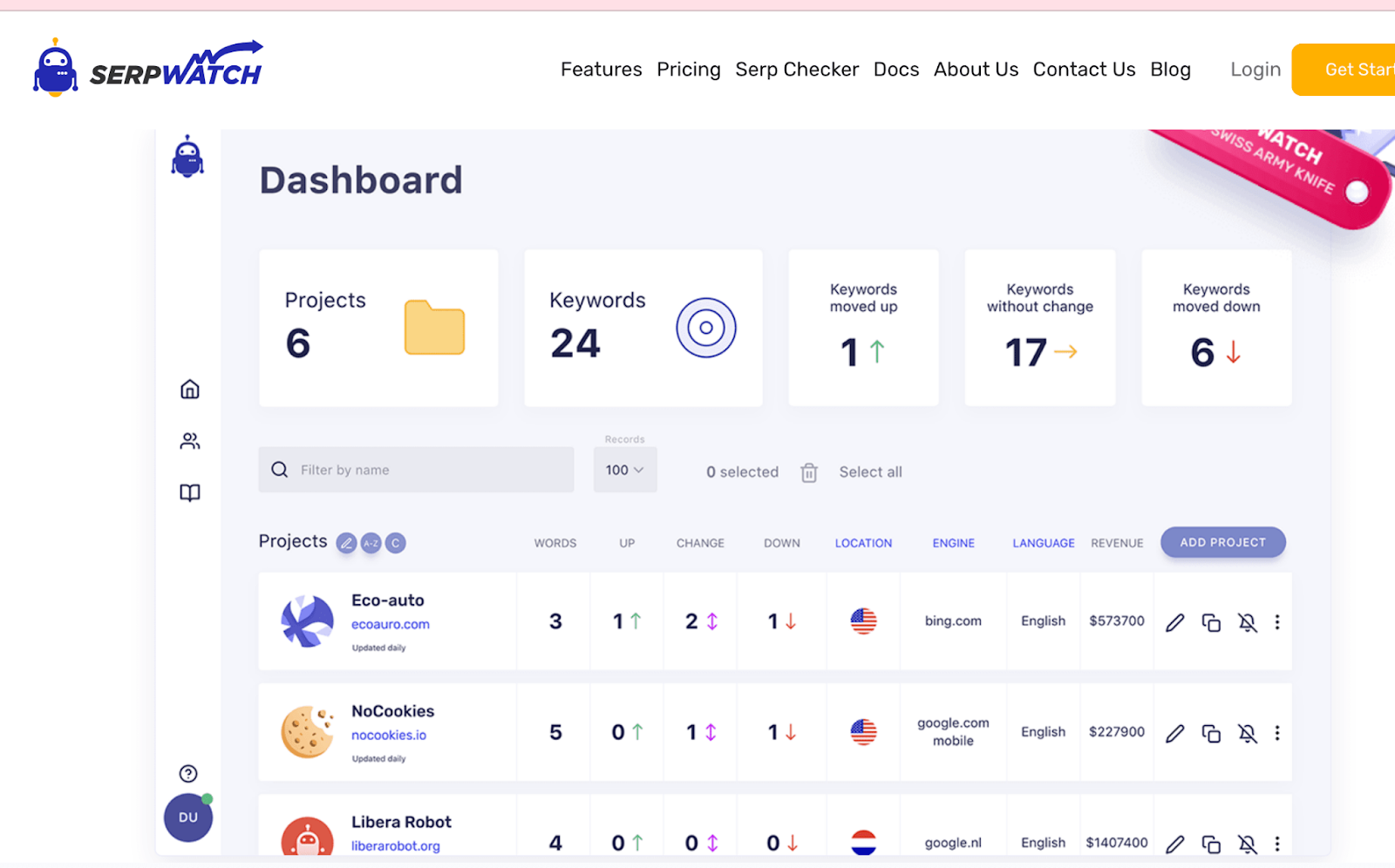
Task: Open the ecoauro.com project link
Action: tap(390, 624)
